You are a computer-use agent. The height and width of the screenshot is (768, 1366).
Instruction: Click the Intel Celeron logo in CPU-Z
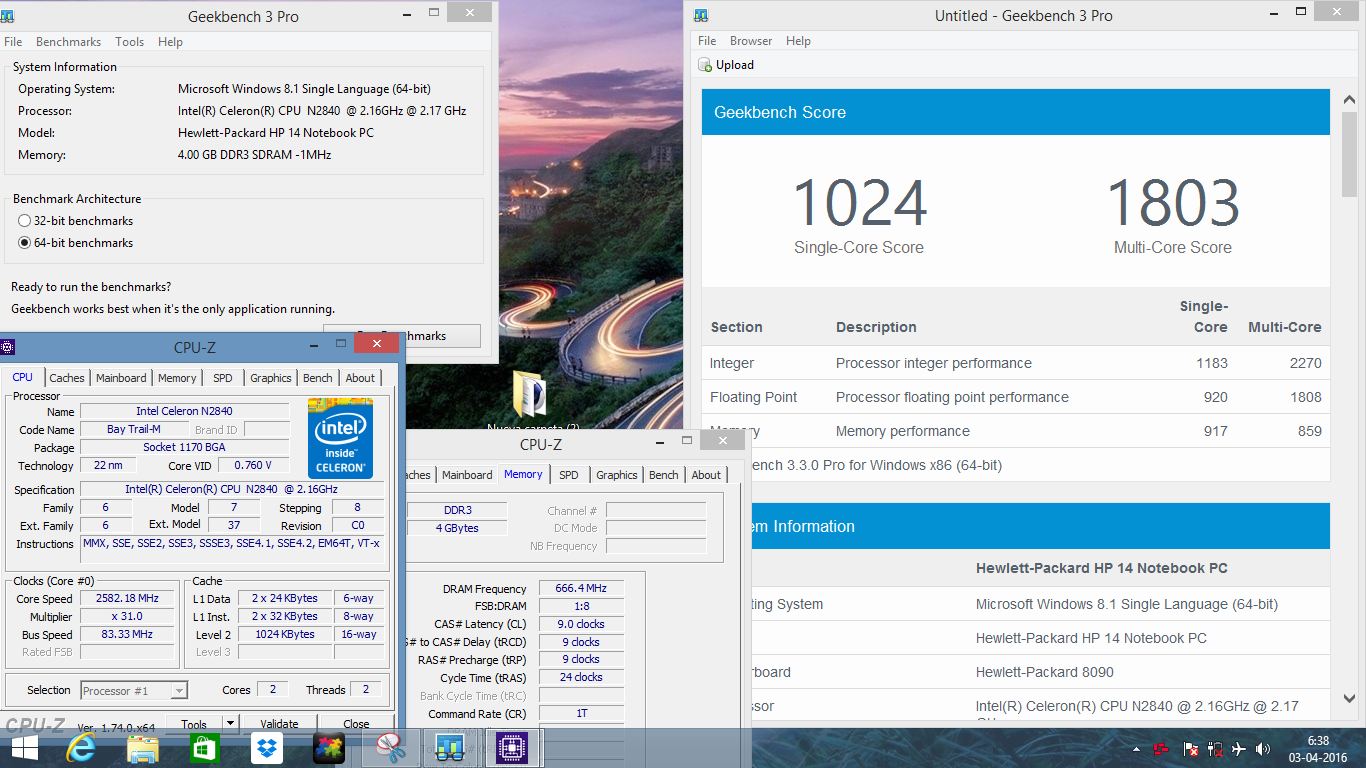click(x=340, y=437)
